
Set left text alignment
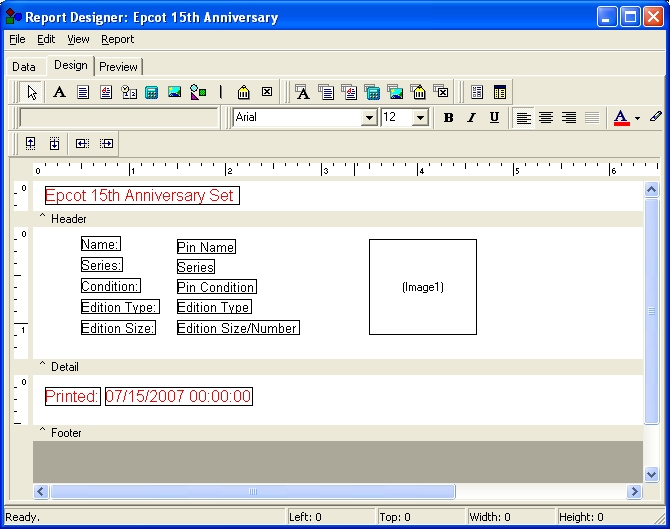coord(523,118)
